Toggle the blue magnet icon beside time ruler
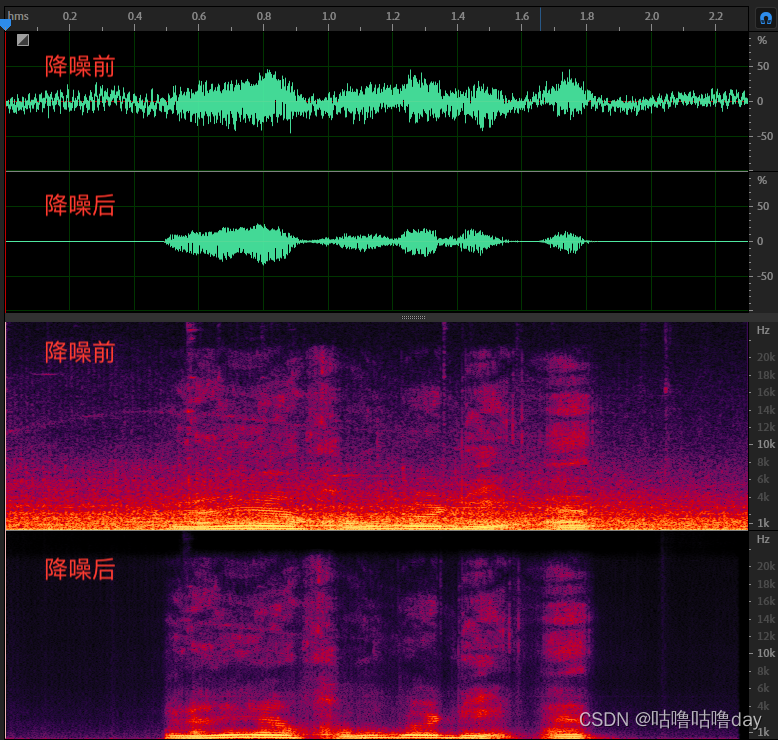The width and height of the screenshot is (778, 740). tap(766, 19)
